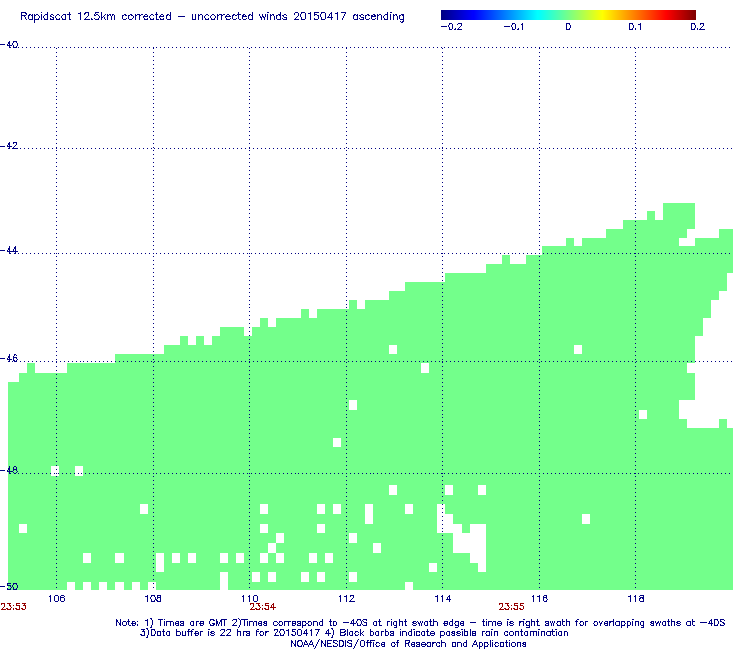The image size is (740, 650).
Task: Click the color scale bar gradient
Action: click(568, 15)
